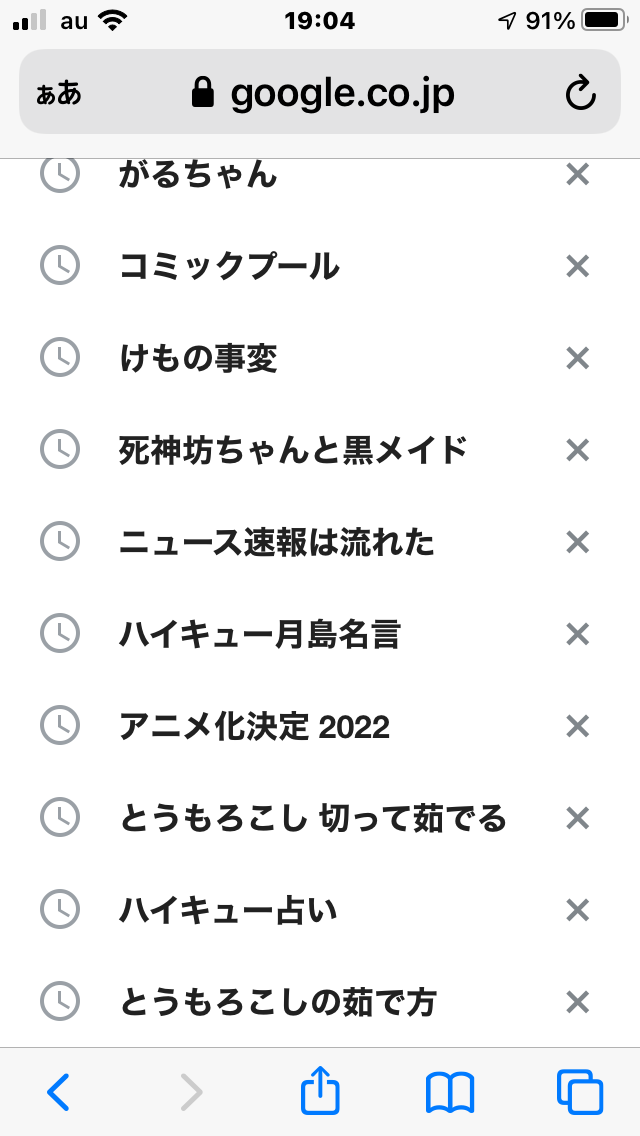
Task: Open the Safari share sheet
Action: [319, 1092]
